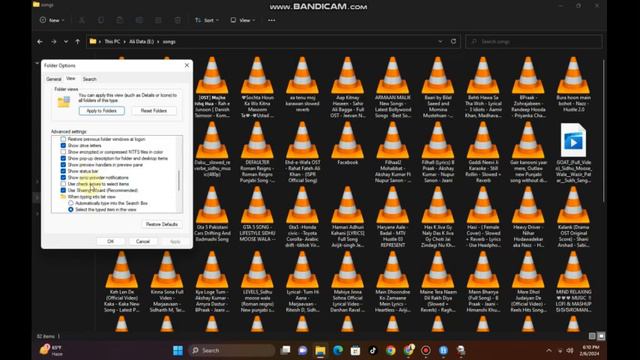Go forward with the Forward arrow

point(53,42)
